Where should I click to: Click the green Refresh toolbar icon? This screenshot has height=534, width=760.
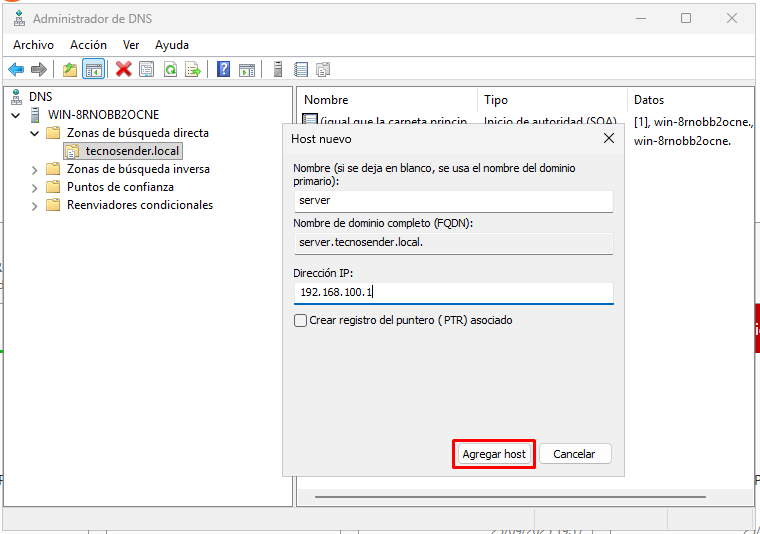(170, 69)
